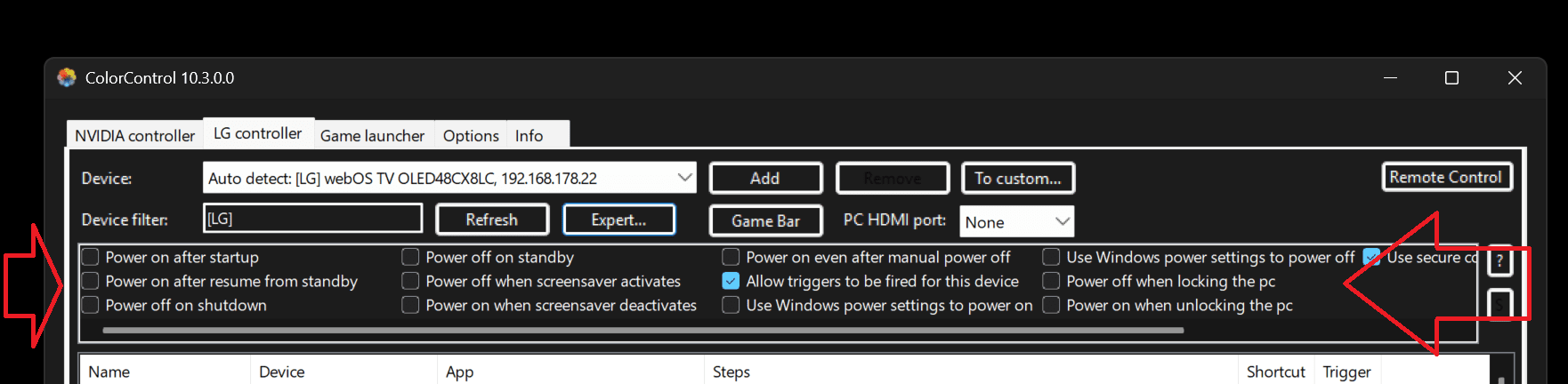The height and width of the screenshot is (384, 1568).
Task: Minimize the ColorControl window
Action: (x=1391, y=78)
